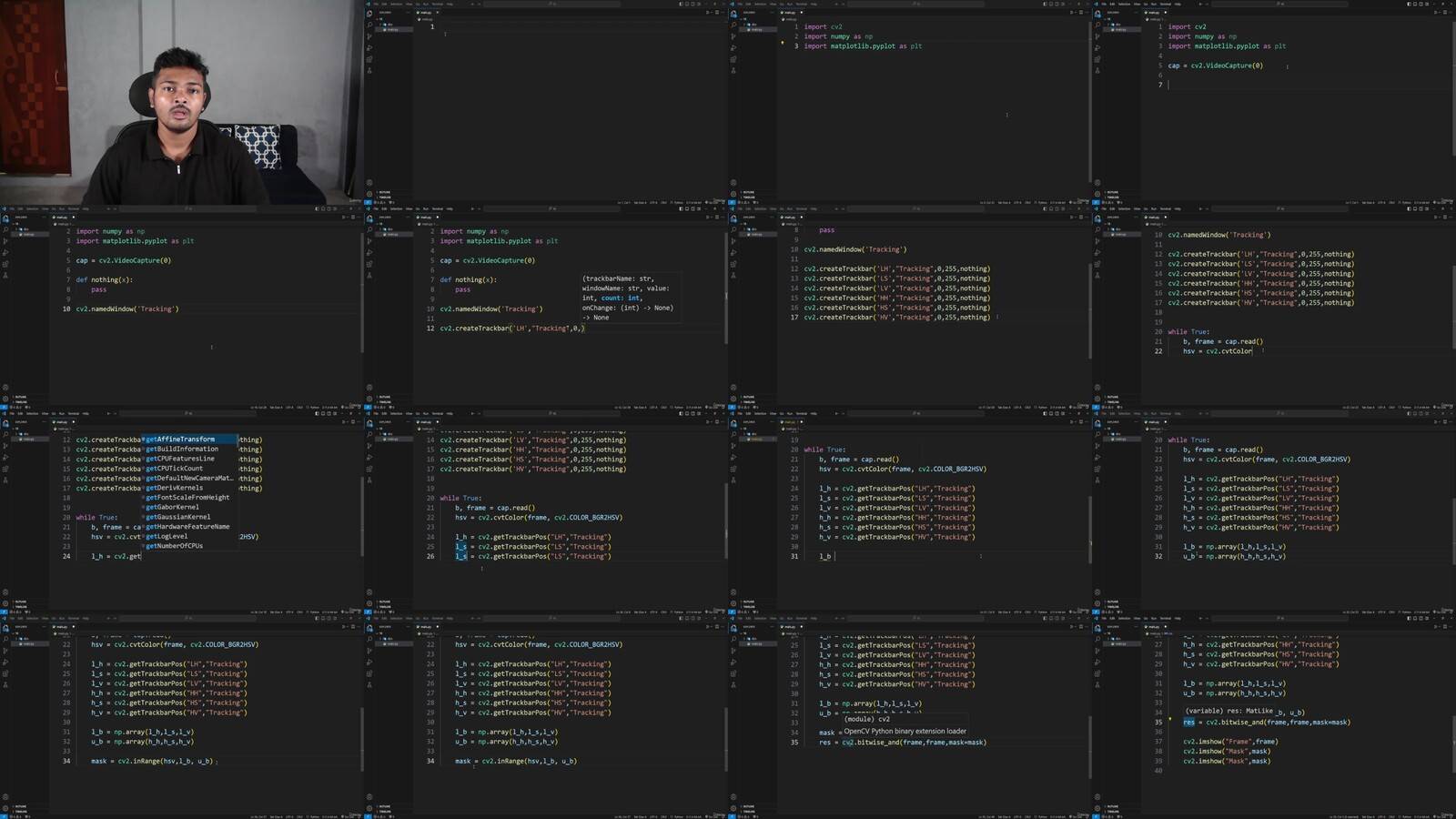Choose getCPUFeaturesLine suggestion
The height and width of the screenshot is (819, 1456).
coord(189,459)
